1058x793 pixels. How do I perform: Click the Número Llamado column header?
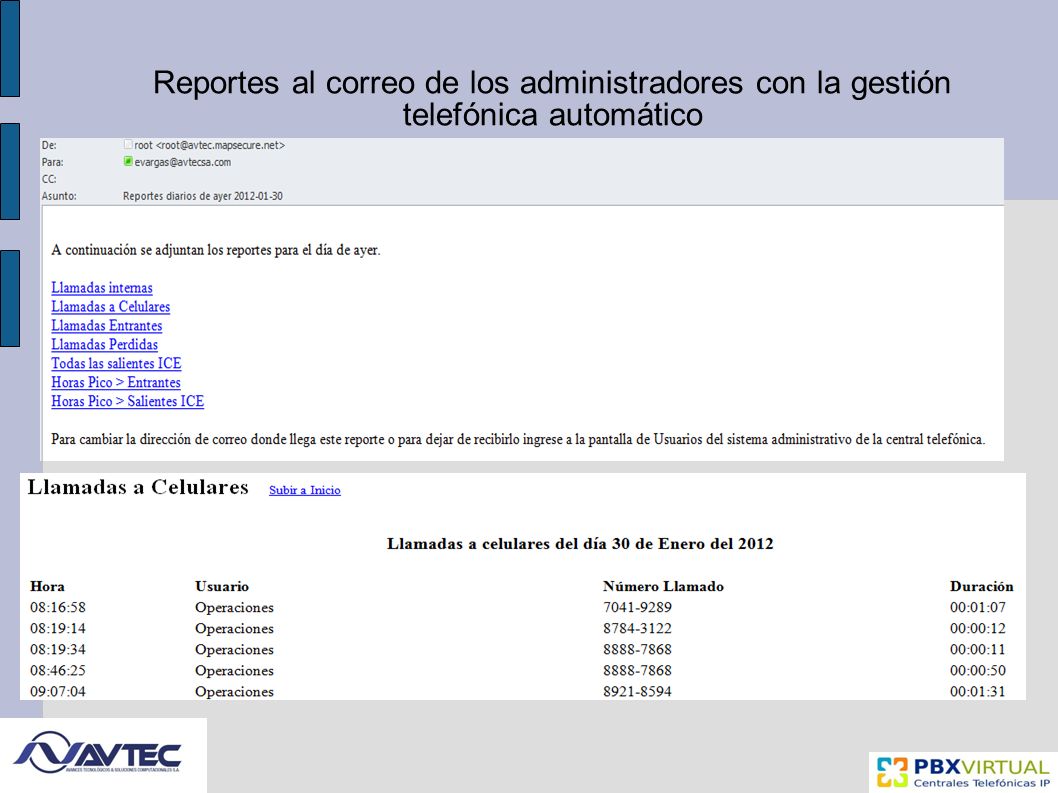(663, 586)
